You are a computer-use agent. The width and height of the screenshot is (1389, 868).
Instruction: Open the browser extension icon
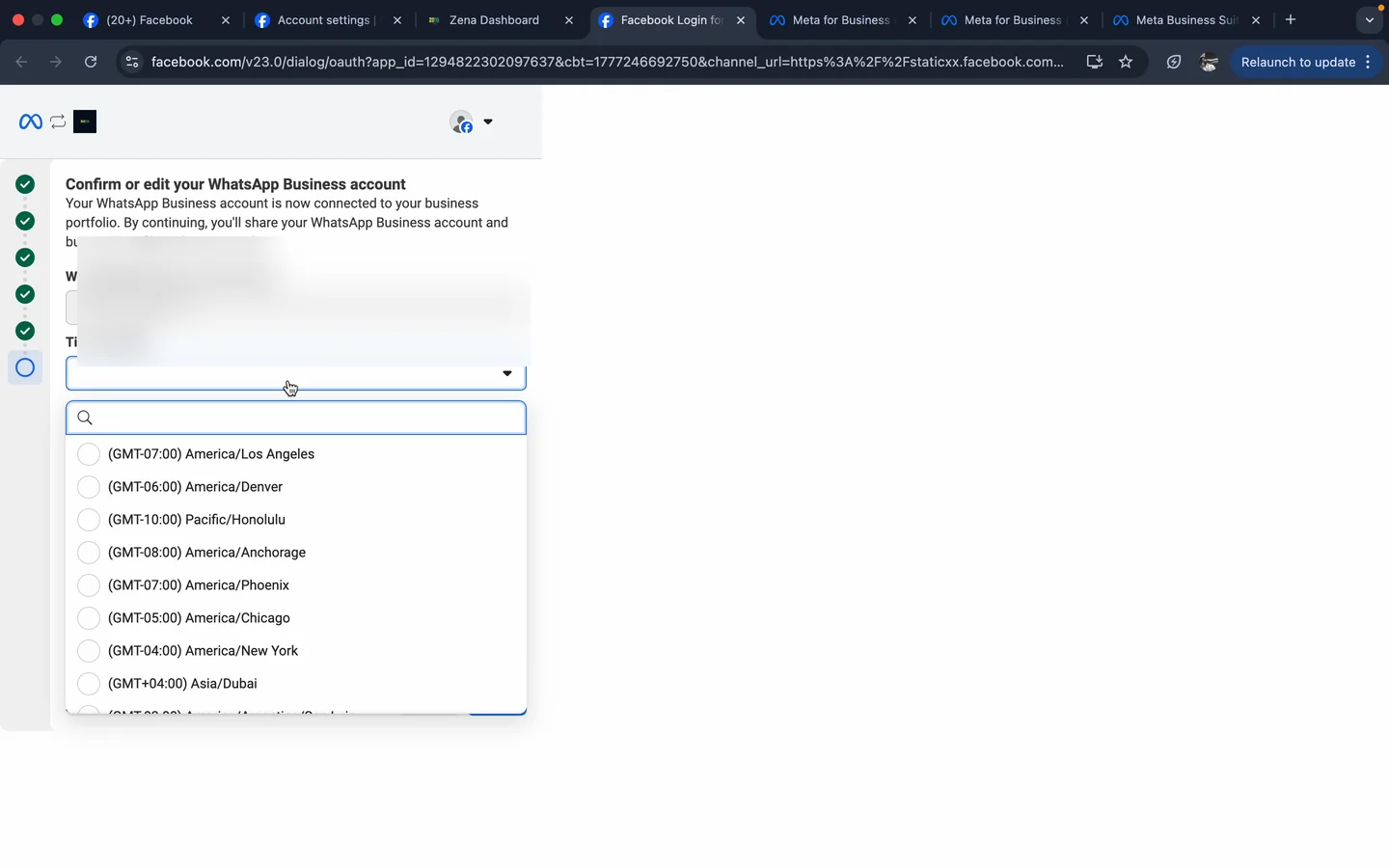point(1174,62)
